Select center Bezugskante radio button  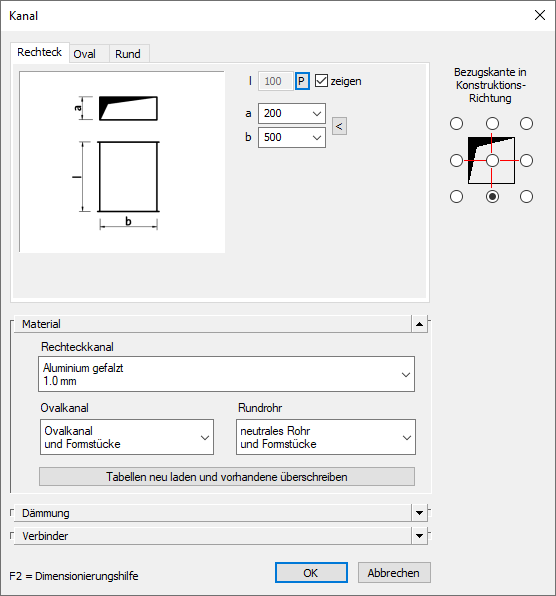pos(492,160)
